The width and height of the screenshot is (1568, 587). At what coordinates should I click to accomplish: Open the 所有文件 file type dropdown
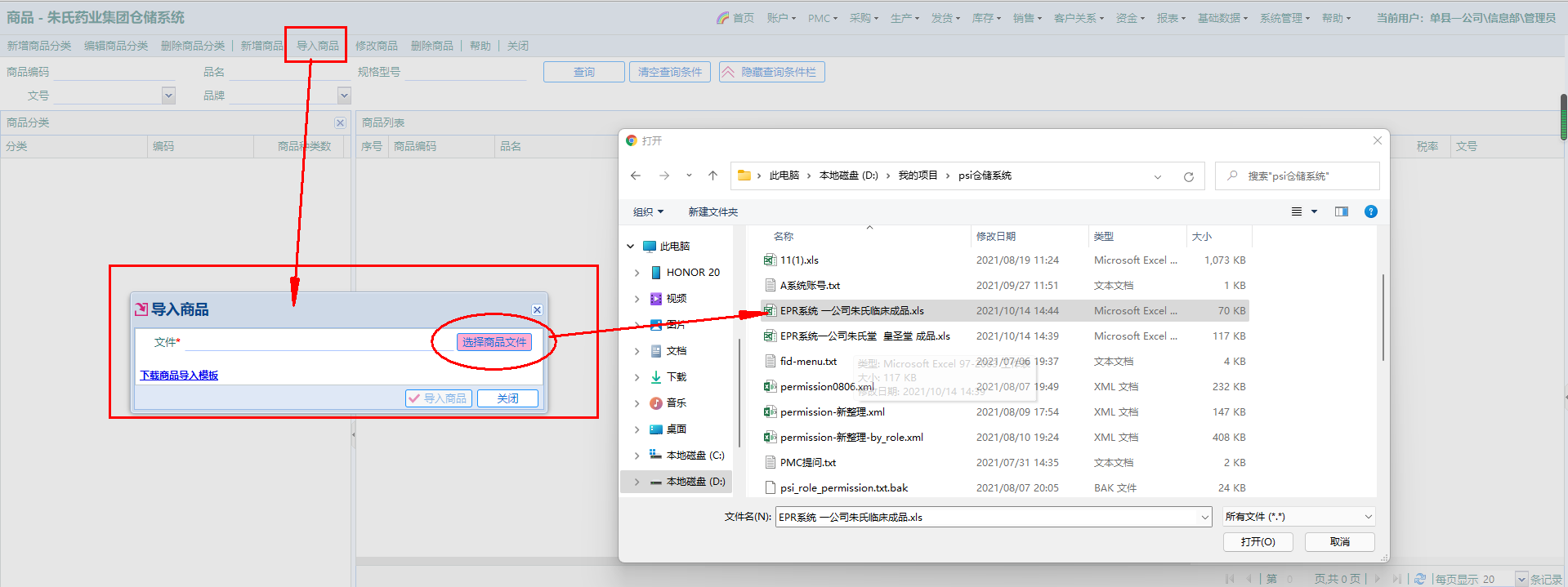coord(1298,517)
